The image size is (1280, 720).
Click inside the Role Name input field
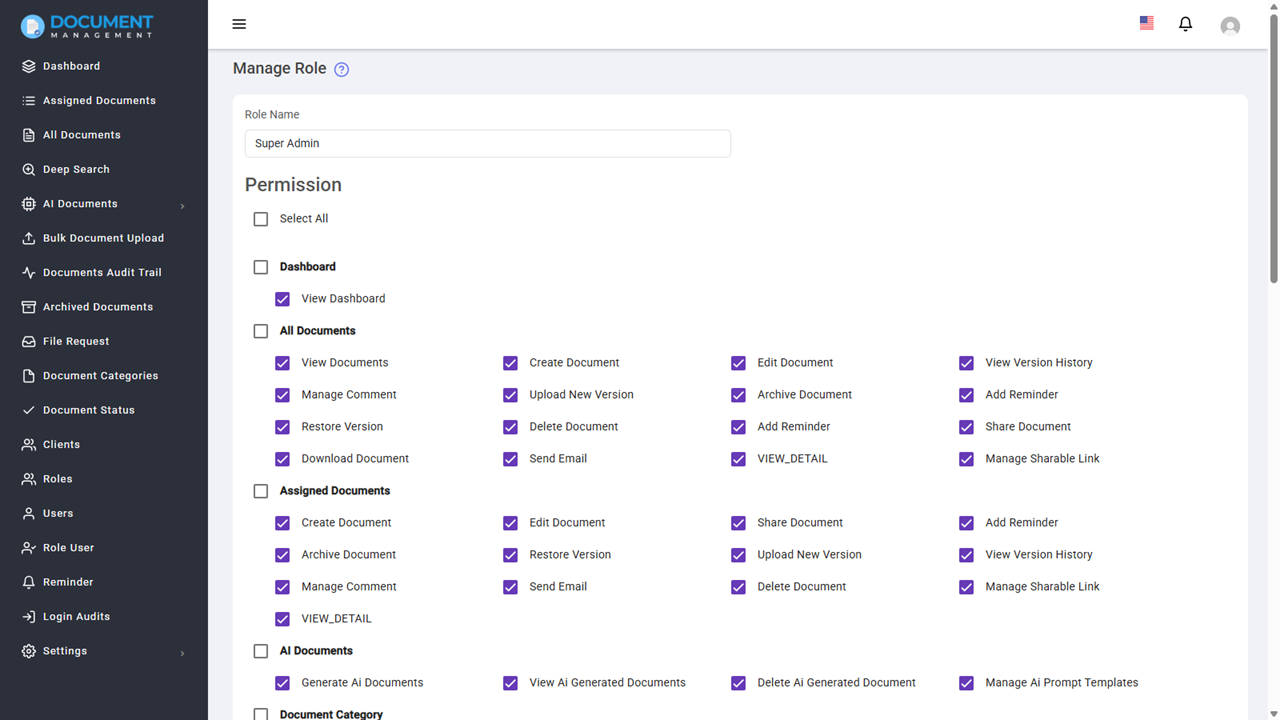[x=487, y=143]
